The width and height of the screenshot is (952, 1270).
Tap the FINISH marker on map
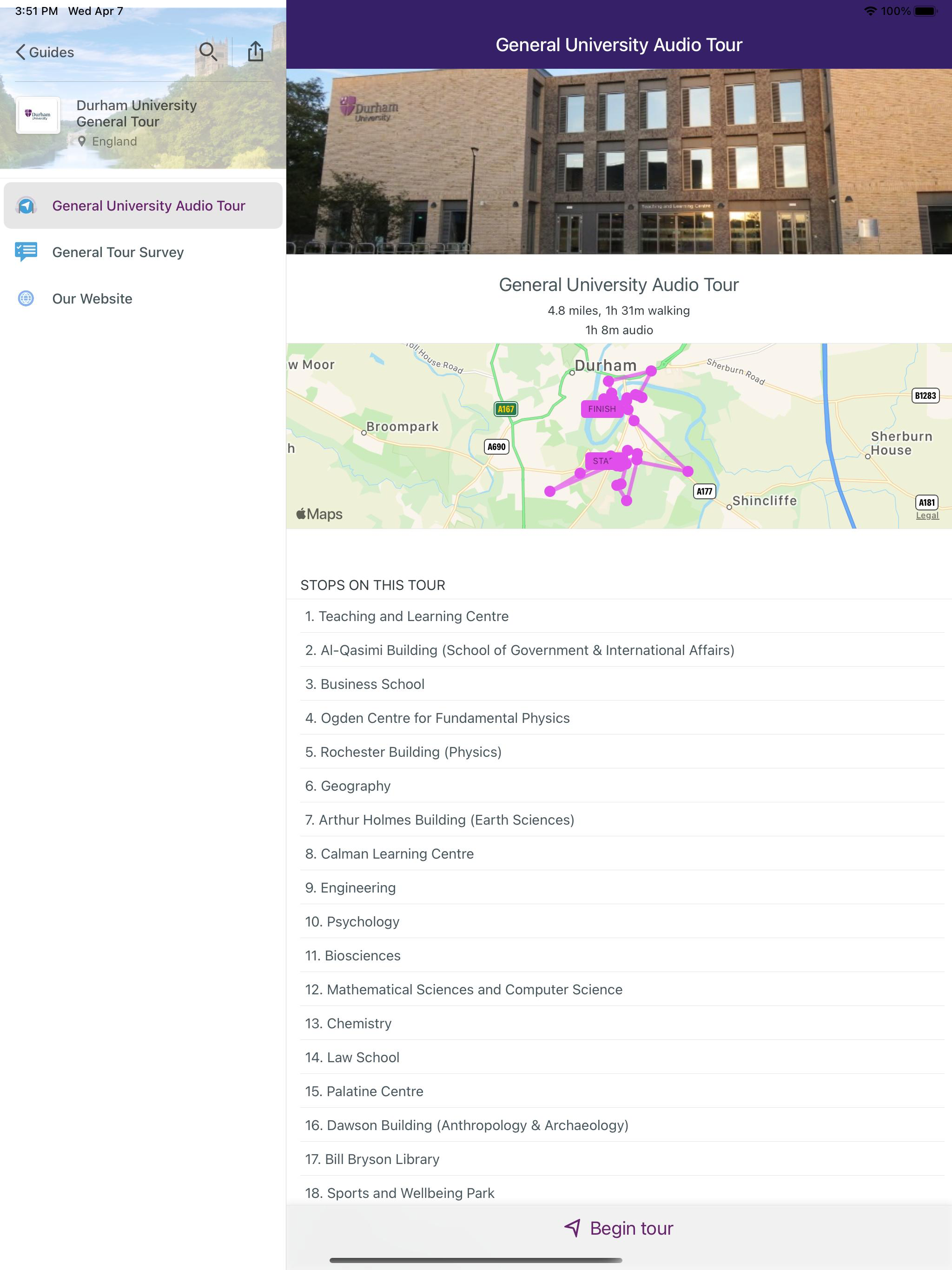coord(602,409)
